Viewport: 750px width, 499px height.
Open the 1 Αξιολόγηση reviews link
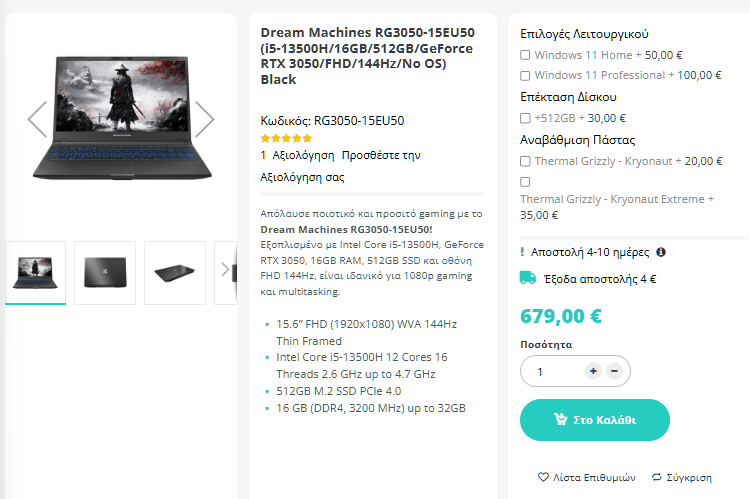point(297,155)
